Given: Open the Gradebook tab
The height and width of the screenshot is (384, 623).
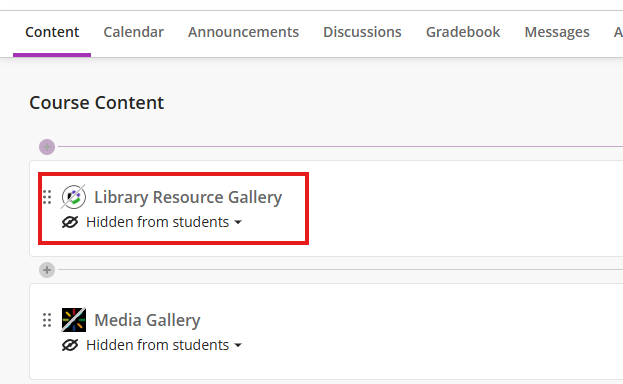Looking at the screenshot, I should click(463, 32).
